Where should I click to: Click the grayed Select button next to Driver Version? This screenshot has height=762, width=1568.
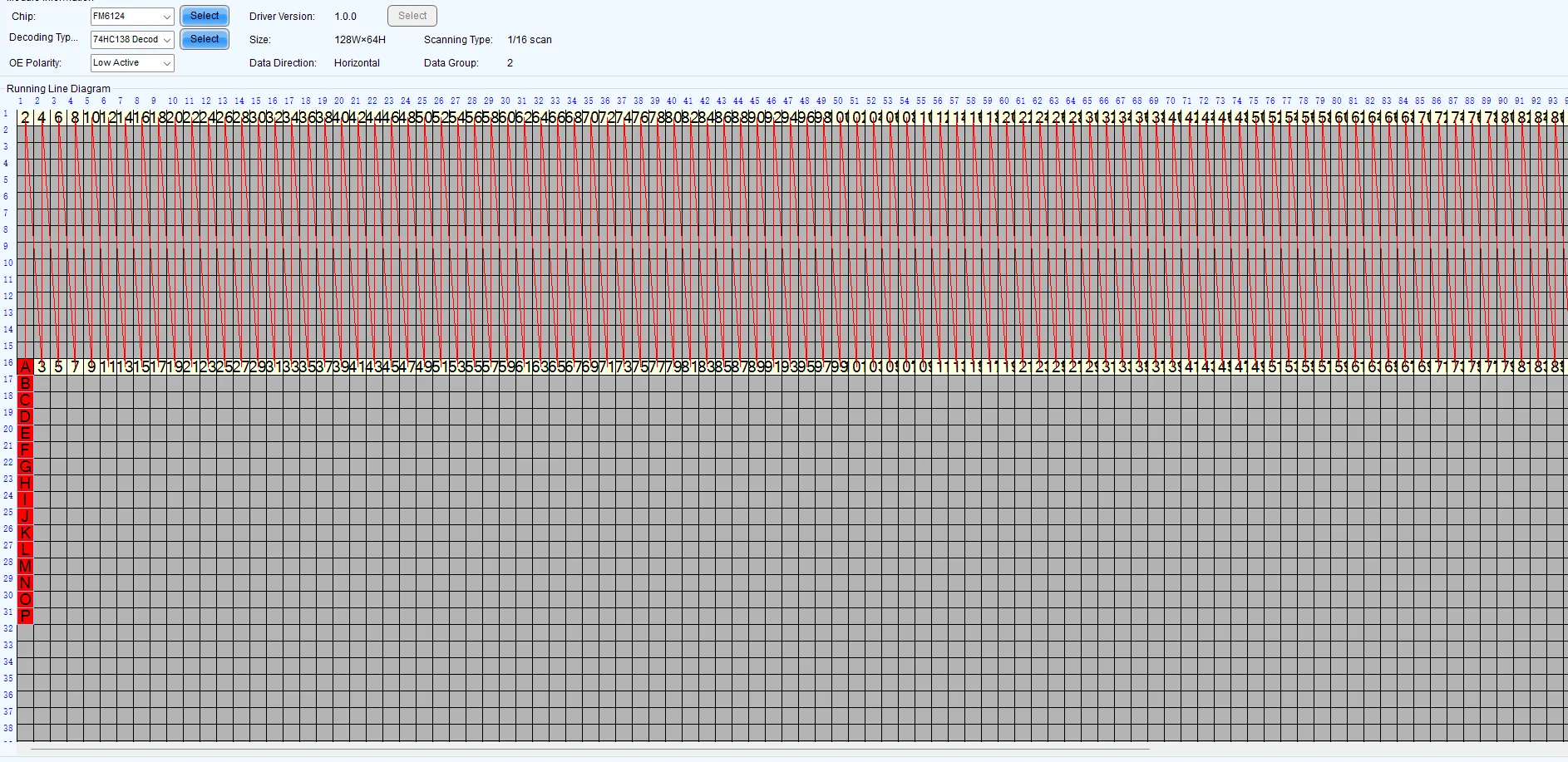[x=412, y=16]
